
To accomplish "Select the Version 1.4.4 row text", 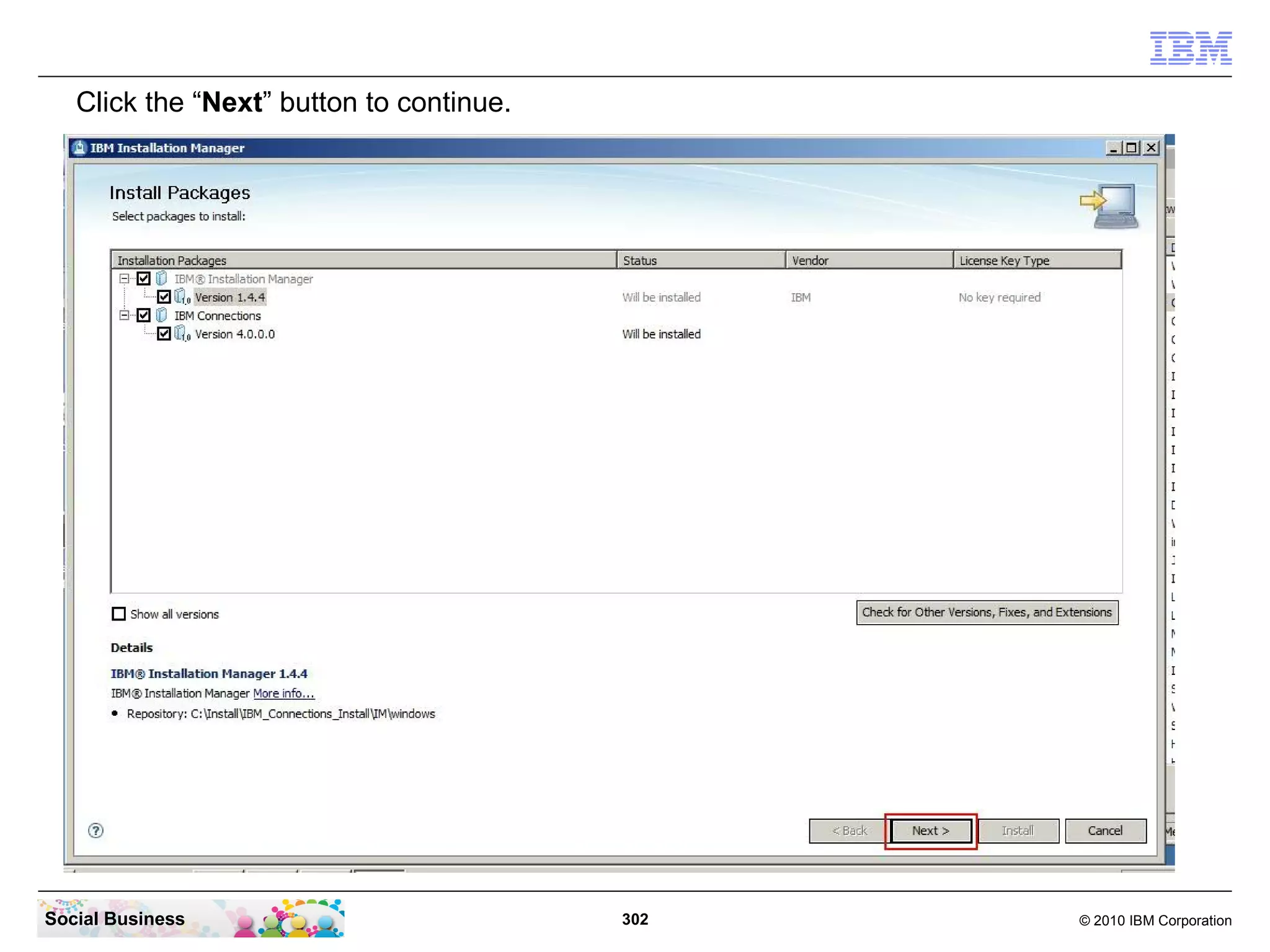I will pyautogui.click(x=230, y=297).
